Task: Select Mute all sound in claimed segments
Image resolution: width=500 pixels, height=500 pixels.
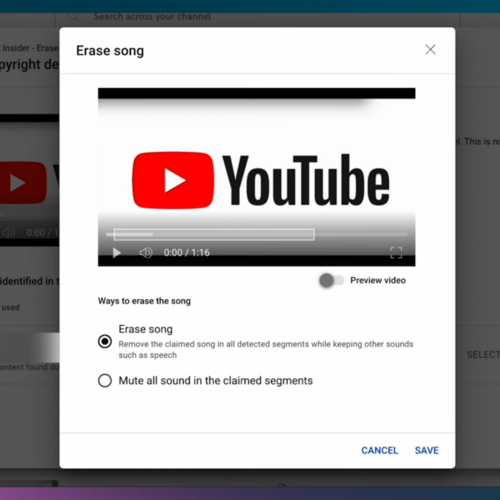Action: tap(105, 380)
